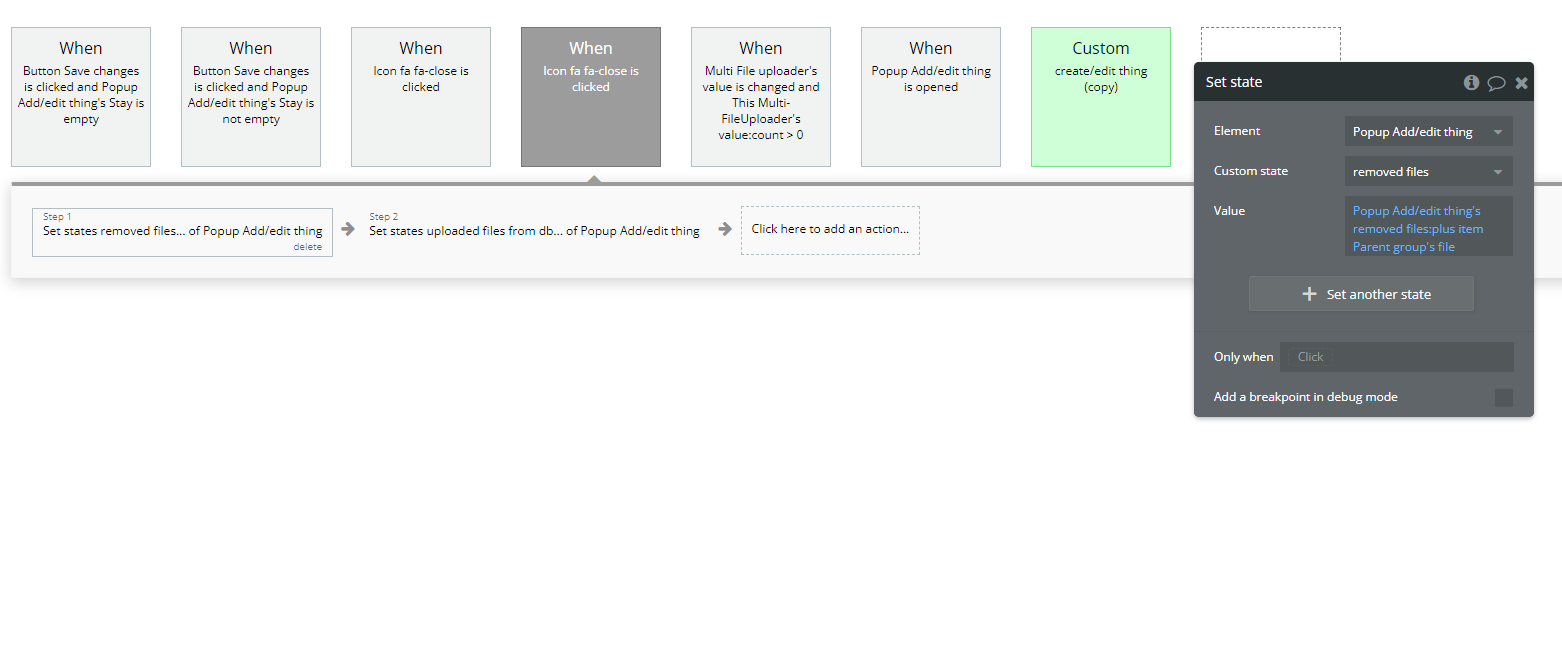Select the Custom create/edit thing (copy) event
The height and width of the screenshot is (648, 1562).
[1101, 97]
